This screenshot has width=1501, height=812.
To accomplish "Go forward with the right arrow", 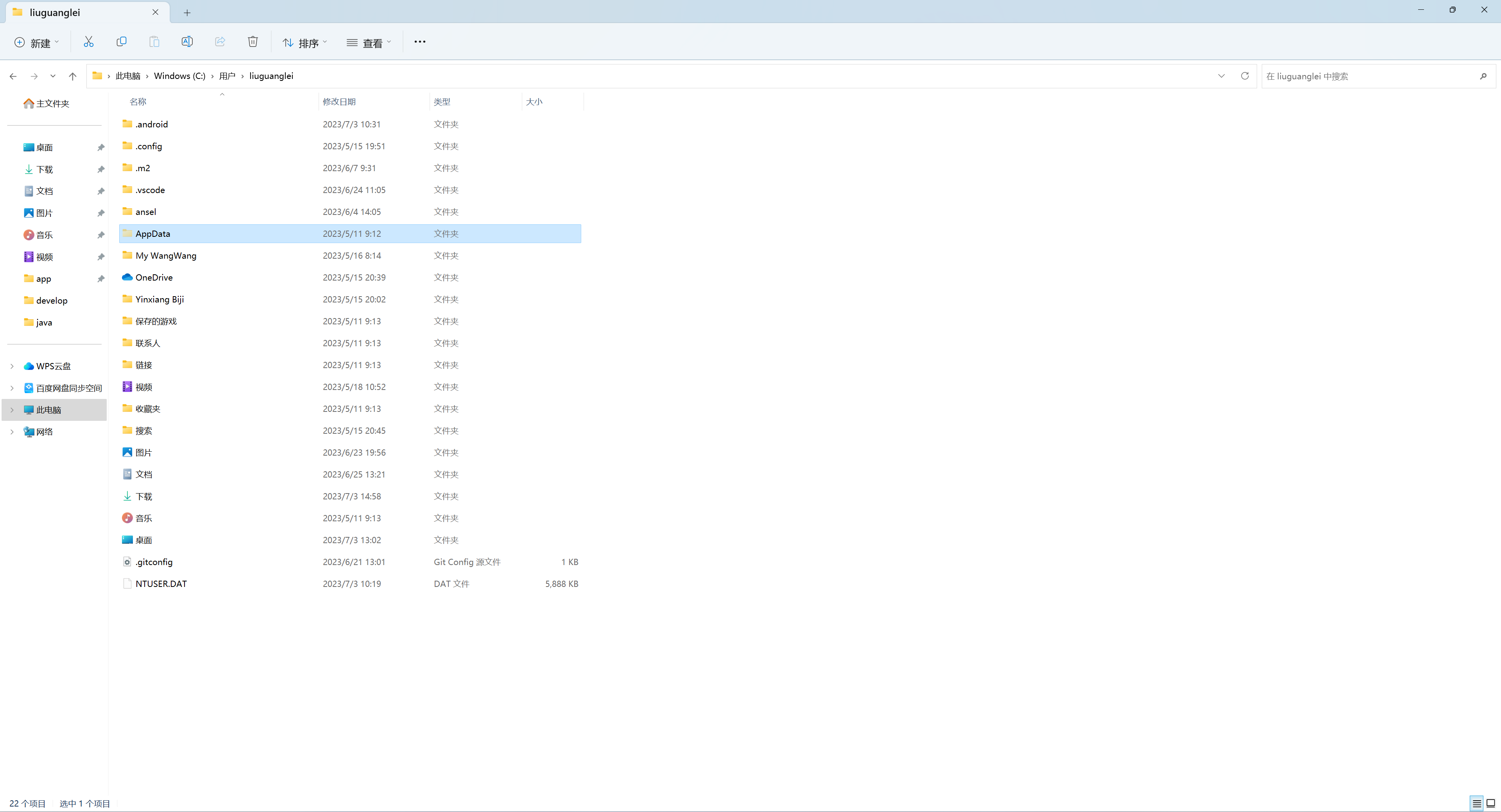I will pyautogui.click(x=34, y=76).
